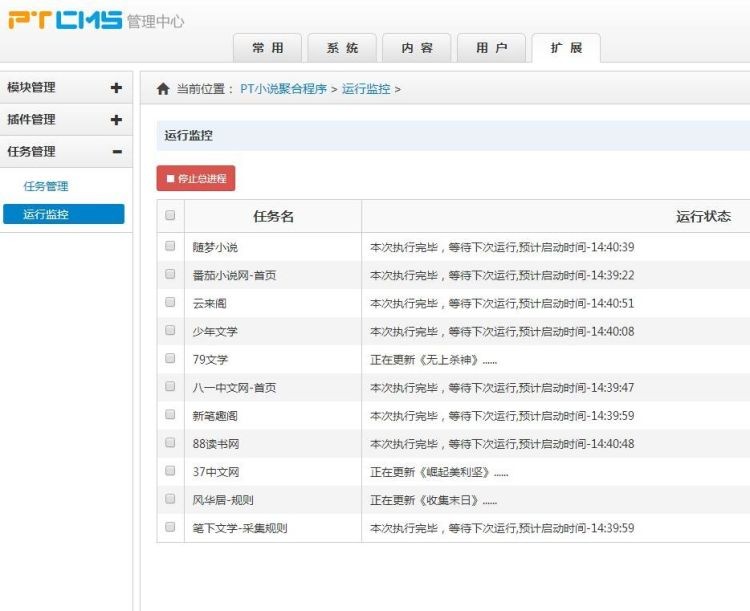
Task: Click task name 79文学
Action: pyautogui.click(x=210, y=360)
